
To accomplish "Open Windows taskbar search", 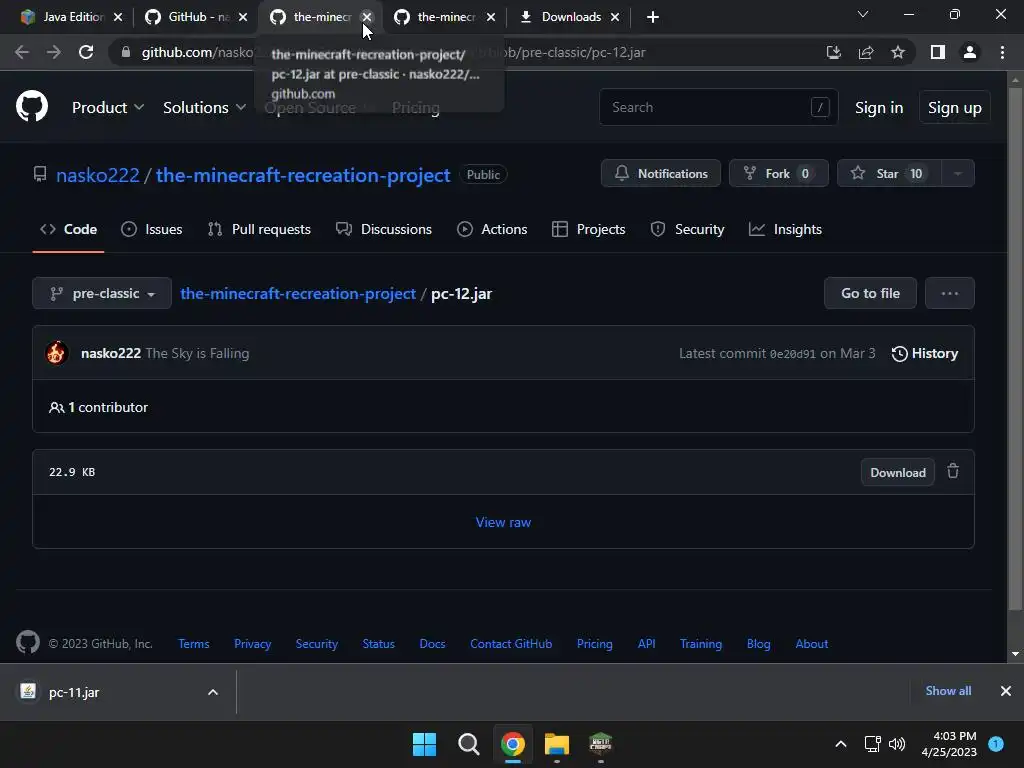I will (x=468, y=744).
